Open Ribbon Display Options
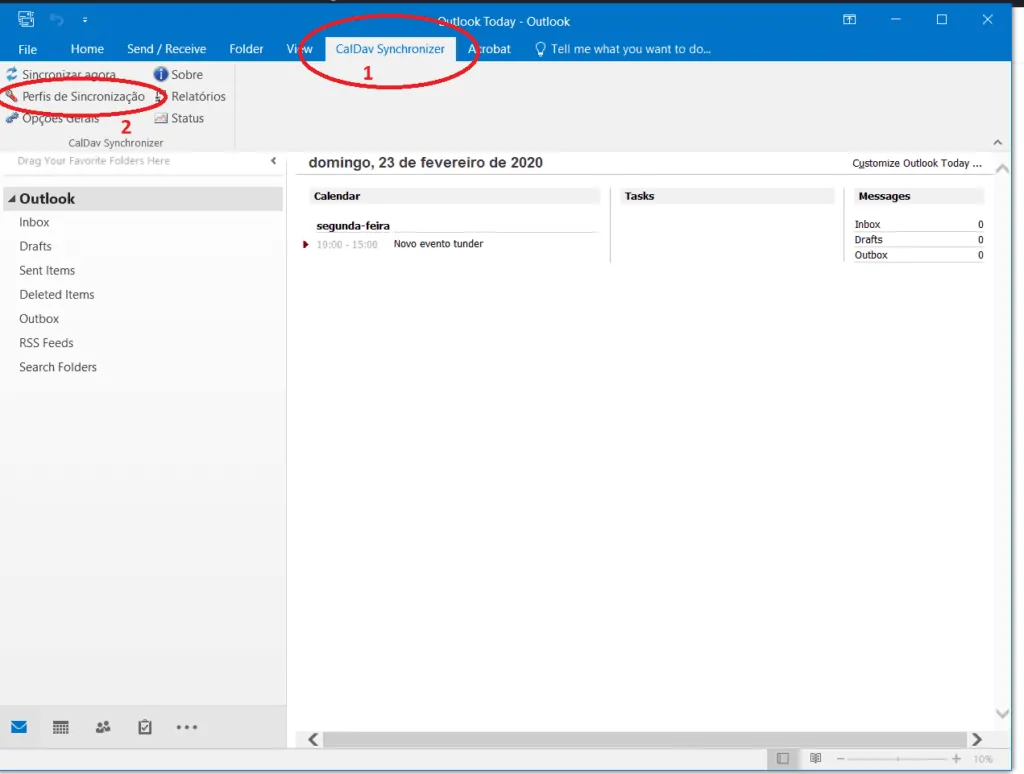Screen dimensions: 1024x774 pyautogui.click(x=850, y=20)
